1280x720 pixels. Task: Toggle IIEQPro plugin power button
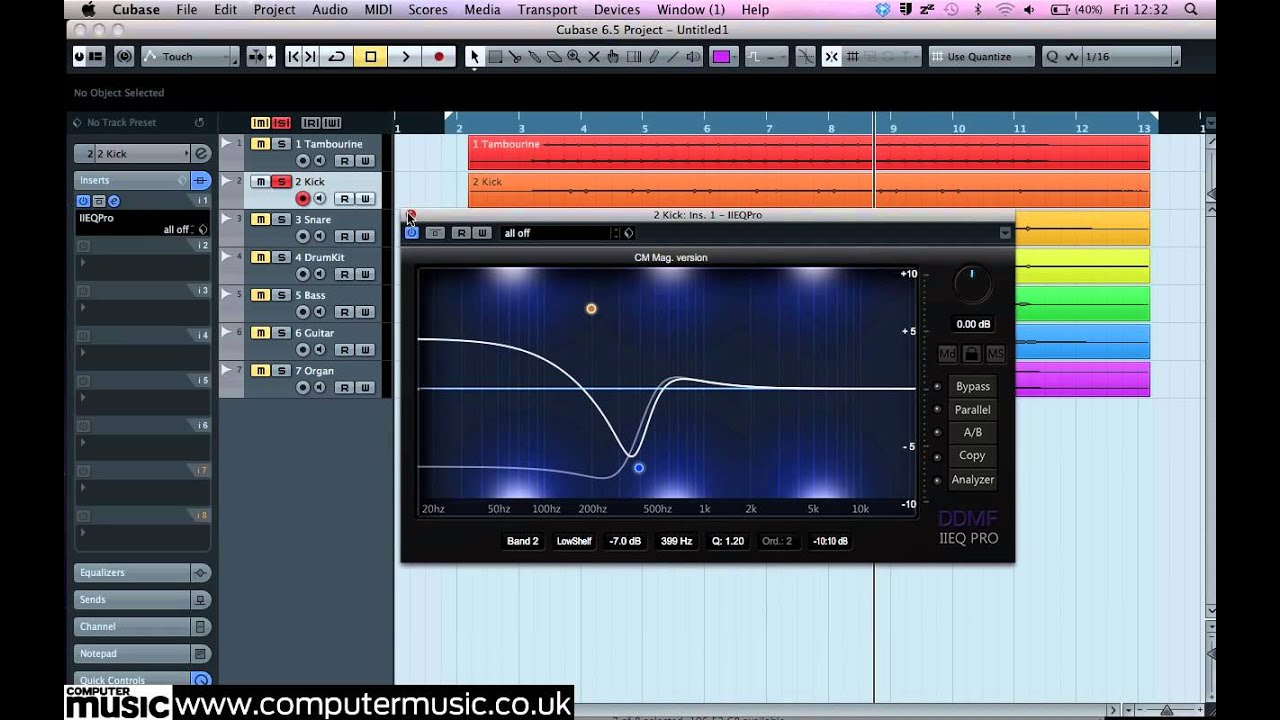(x=411, y=233)
